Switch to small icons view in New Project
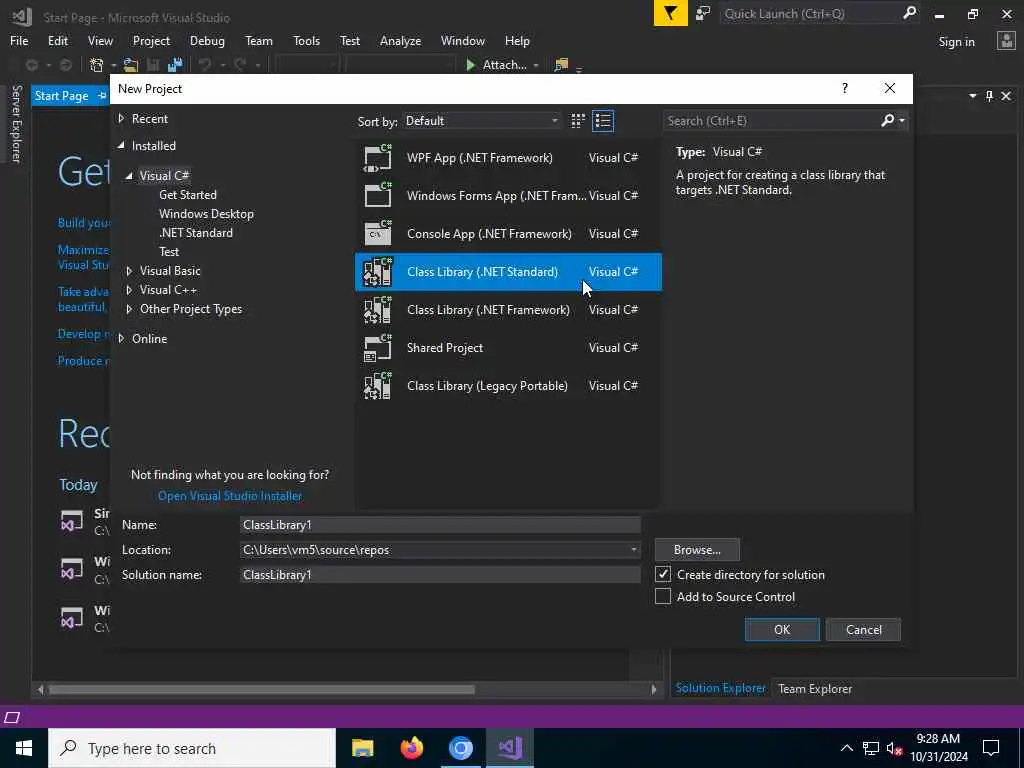This screenshot has height=768, width=1024. (578, 121)
